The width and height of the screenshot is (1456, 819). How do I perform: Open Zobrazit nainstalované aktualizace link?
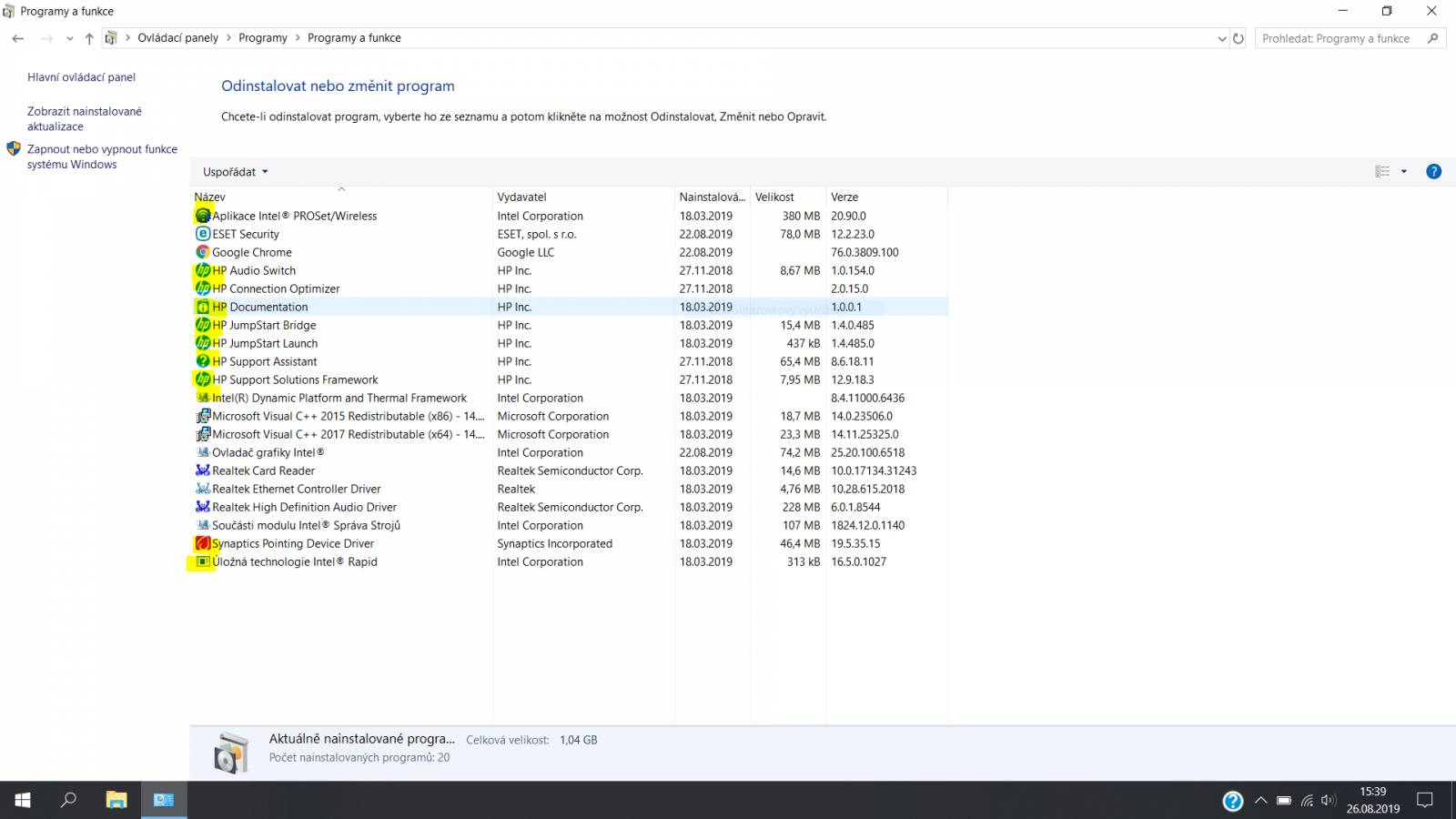[x=85, y=118]
